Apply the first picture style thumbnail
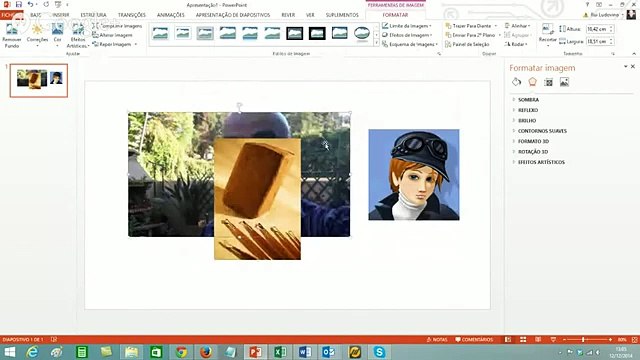This screenshot has width=640, height=360. coord(160,33)
